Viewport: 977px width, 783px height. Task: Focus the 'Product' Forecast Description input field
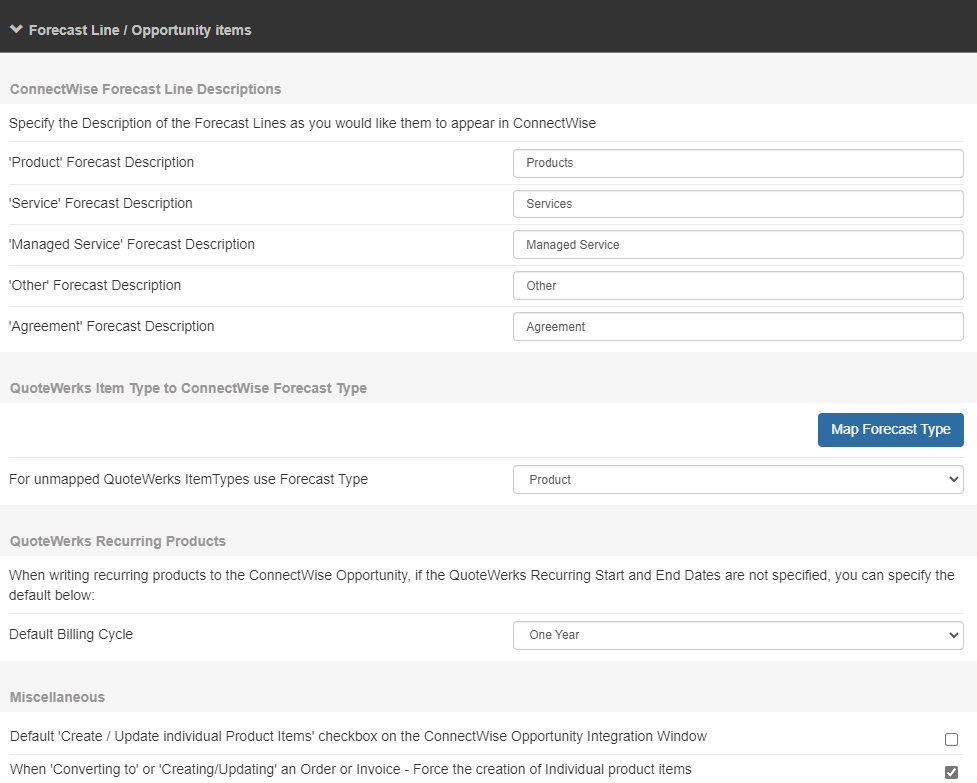click(x=737, y=163)
